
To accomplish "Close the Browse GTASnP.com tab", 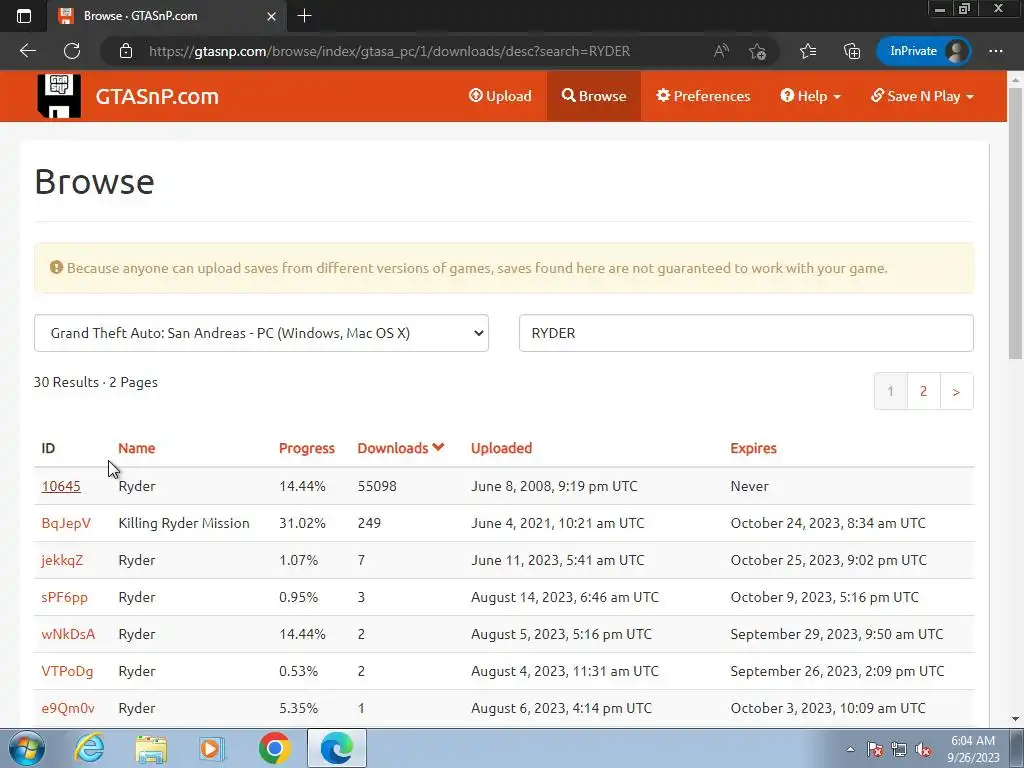I will pos(271,16).
